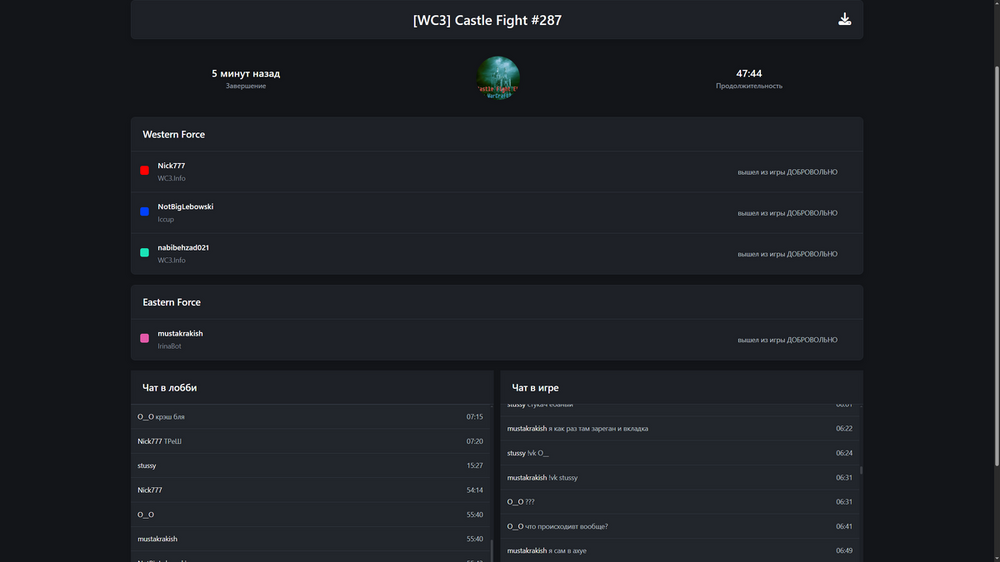The width and height of the screenshot is (1000, 562).
Task: Click the pink color square in Eastern Force
Action: pyautogui.click(x=145, y=339)
